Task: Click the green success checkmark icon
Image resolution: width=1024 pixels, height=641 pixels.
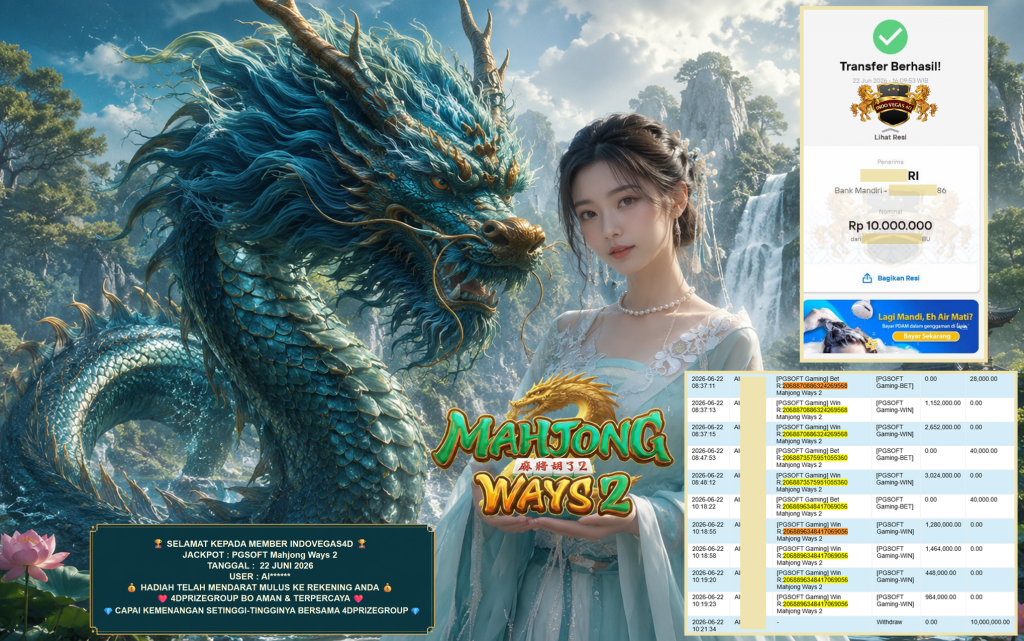Action: tap(890, 37)
